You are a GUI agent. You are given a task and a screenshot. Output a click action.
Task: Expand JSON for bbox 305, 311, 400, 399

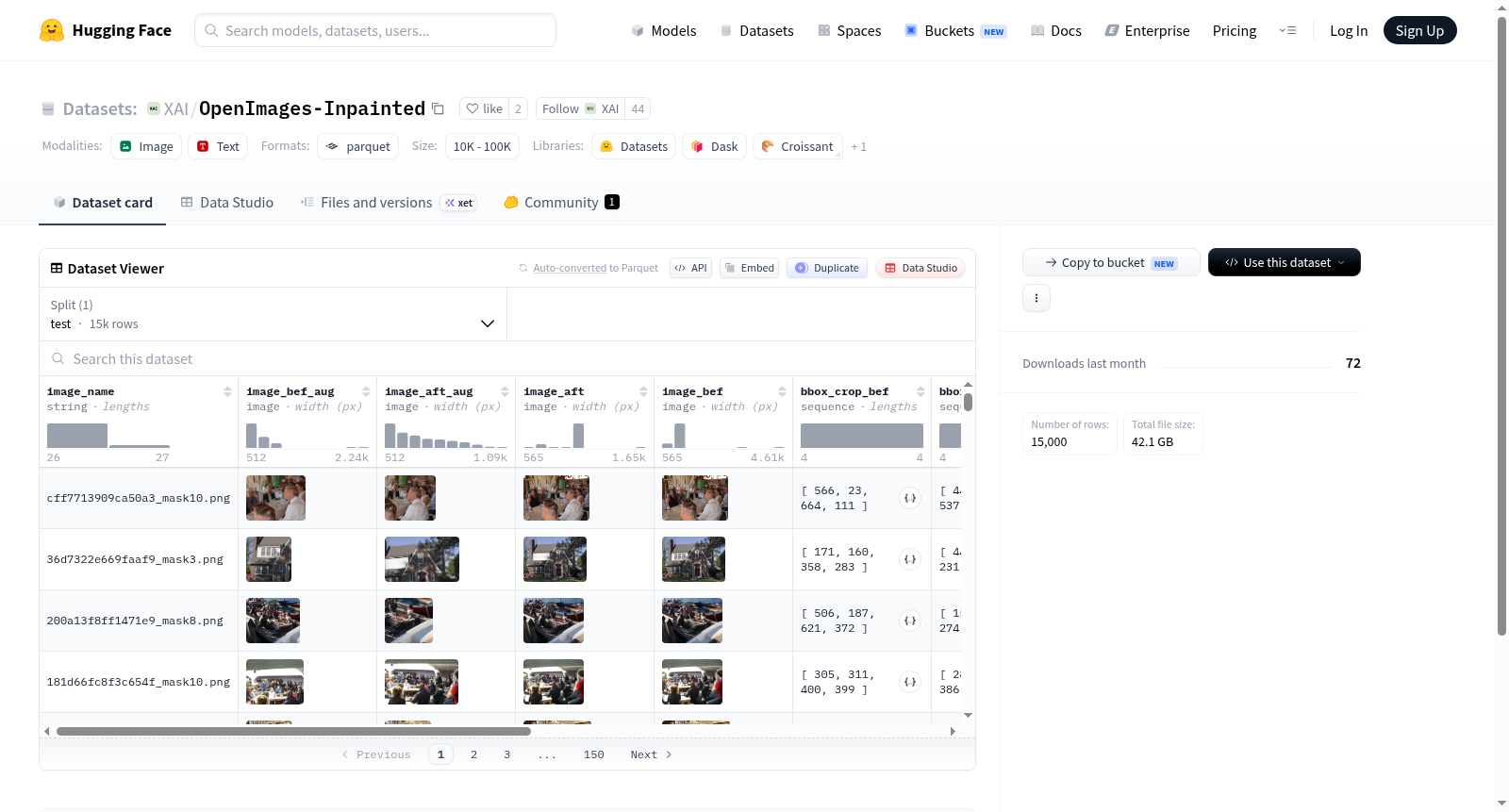coord(910,682)
